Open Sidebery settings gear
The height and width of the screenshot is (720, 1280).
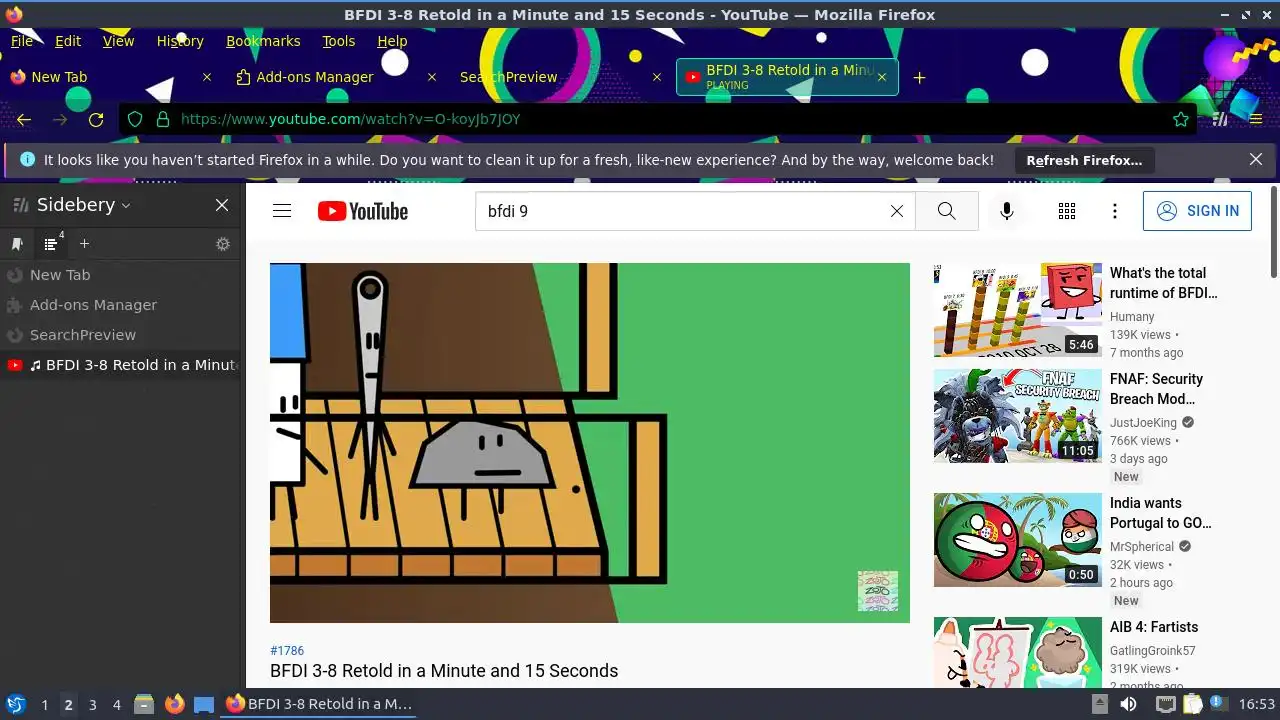pyautogui.click(x=223, y=244)
